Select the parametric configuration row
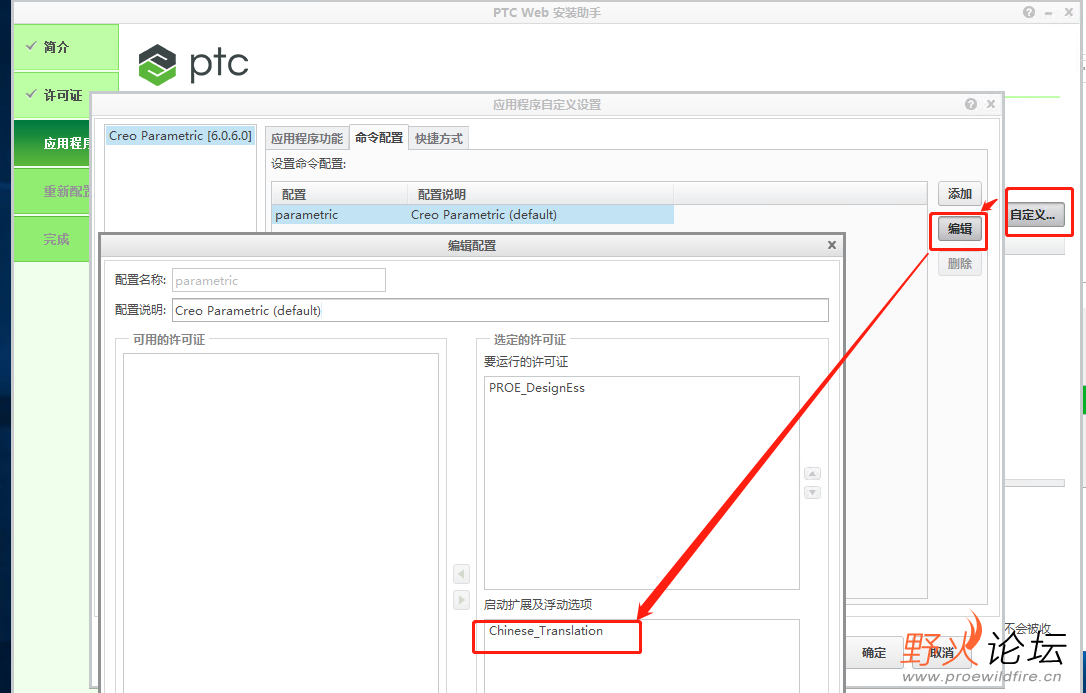Viewport: 1086px width, 693px height. (473, 215)
